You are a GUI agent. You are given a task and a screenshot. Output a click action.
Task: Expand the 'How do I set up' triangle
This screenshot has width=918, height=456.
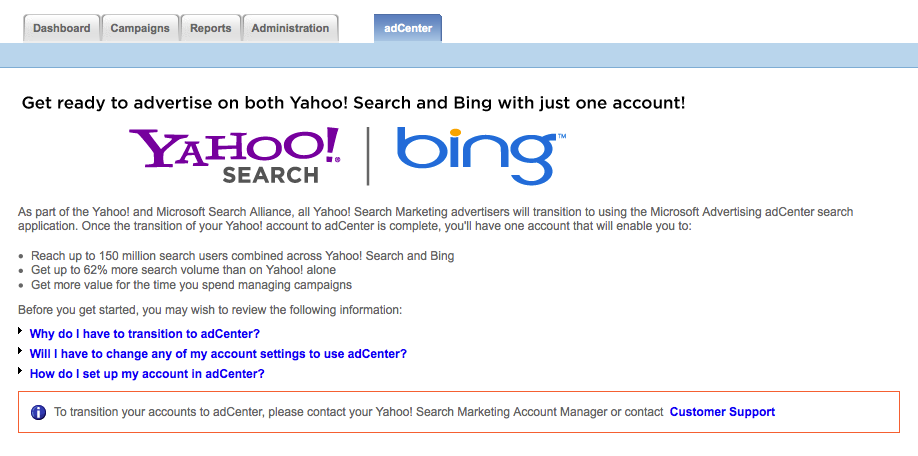(20, 371)
